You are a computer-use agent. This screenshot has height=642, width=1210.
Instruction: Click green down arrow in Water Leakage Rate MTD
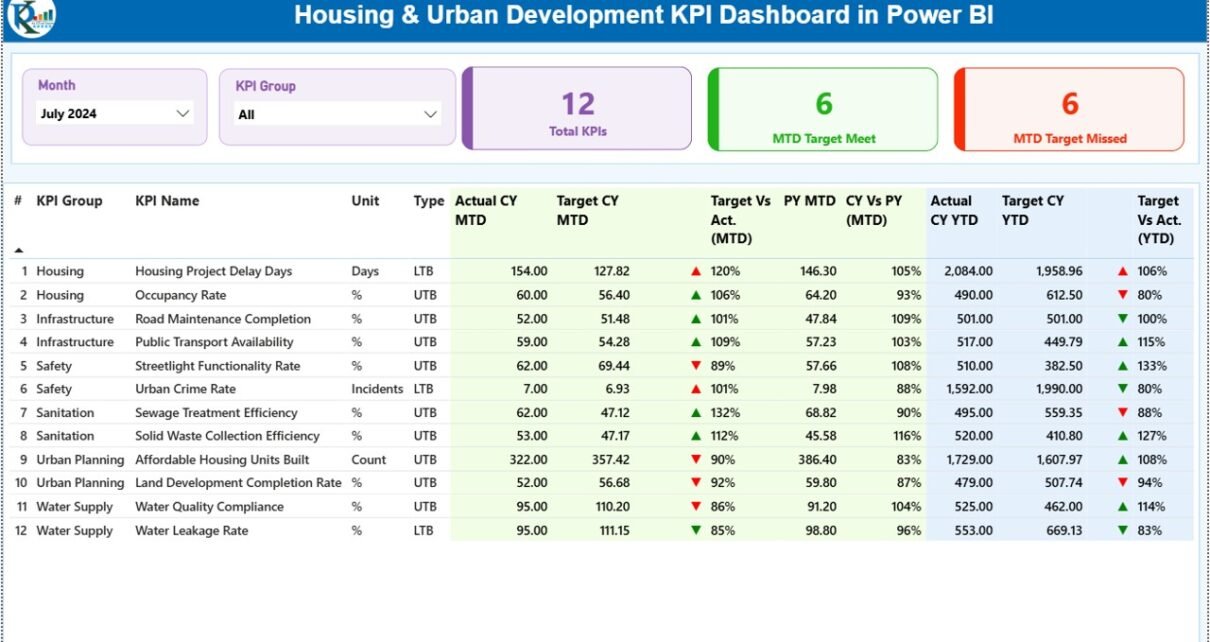(x=695, y=531)
